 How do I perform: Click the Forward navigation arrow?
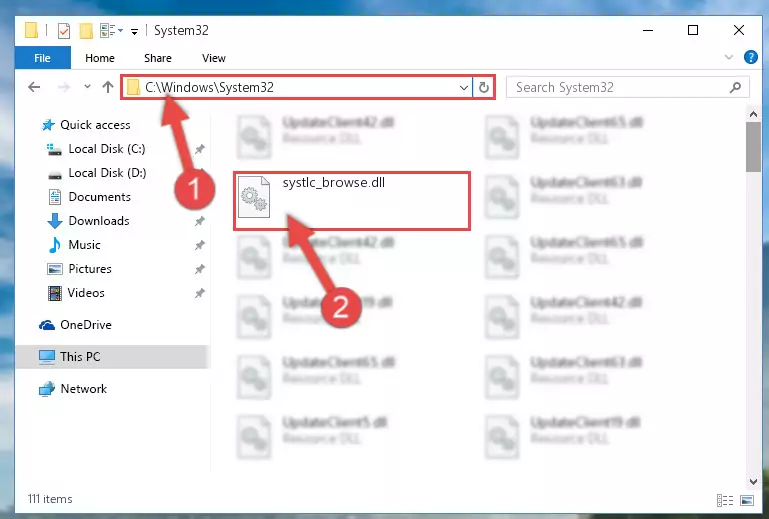[64, 87]
